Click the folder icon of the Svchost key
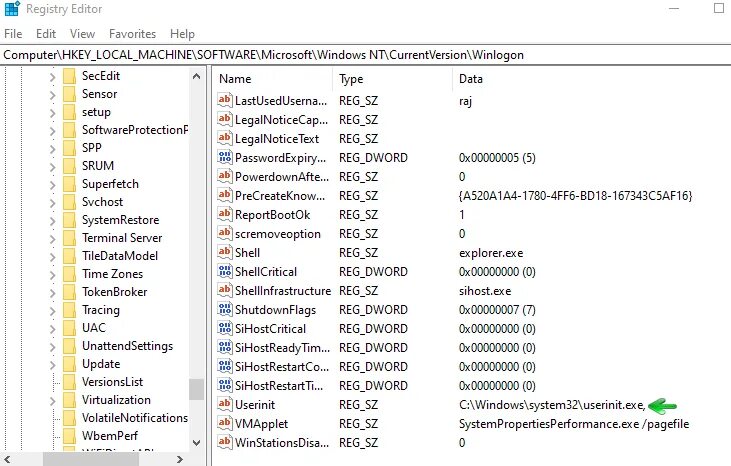 coord(69,202)
